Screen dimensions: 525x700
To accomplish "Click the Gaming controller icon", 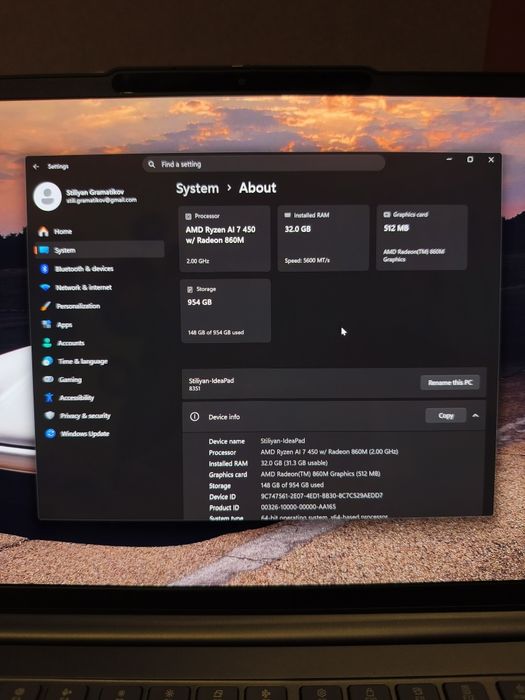I will pos(48,379).
